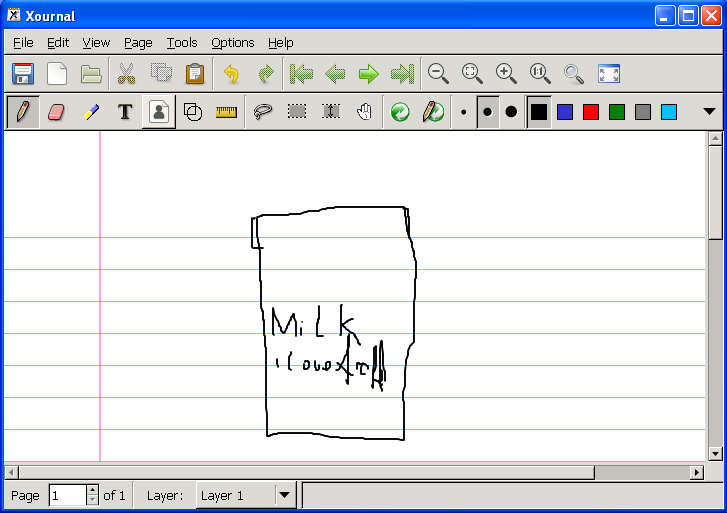This screenshot has height=513, width=727.
Task: Enable the shape recognizer tool
Action: pyautogui.click(x=193, y=112)
